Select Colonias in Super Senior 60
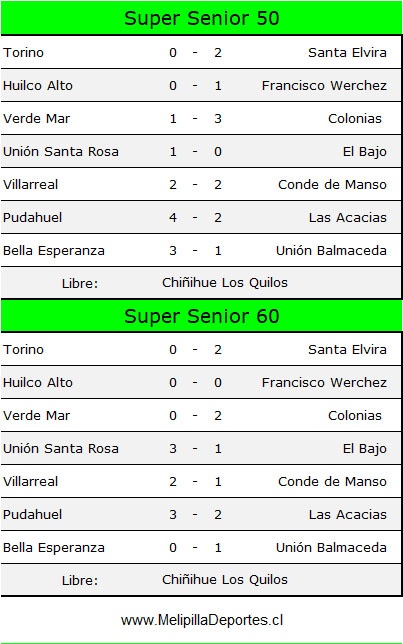Image resolution: width=403 pixels, height=644 pixels. point(355,415)
